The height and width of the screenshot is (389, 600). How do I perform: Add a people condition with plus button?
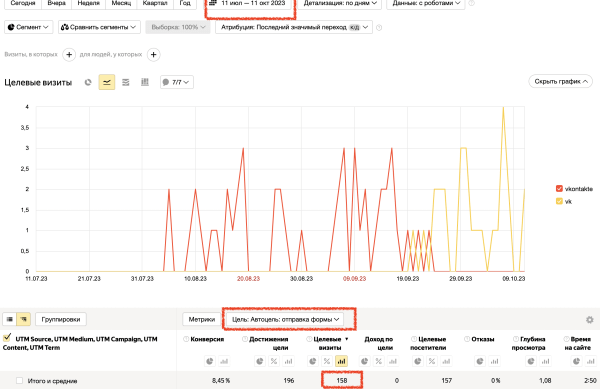click(153, 55)
